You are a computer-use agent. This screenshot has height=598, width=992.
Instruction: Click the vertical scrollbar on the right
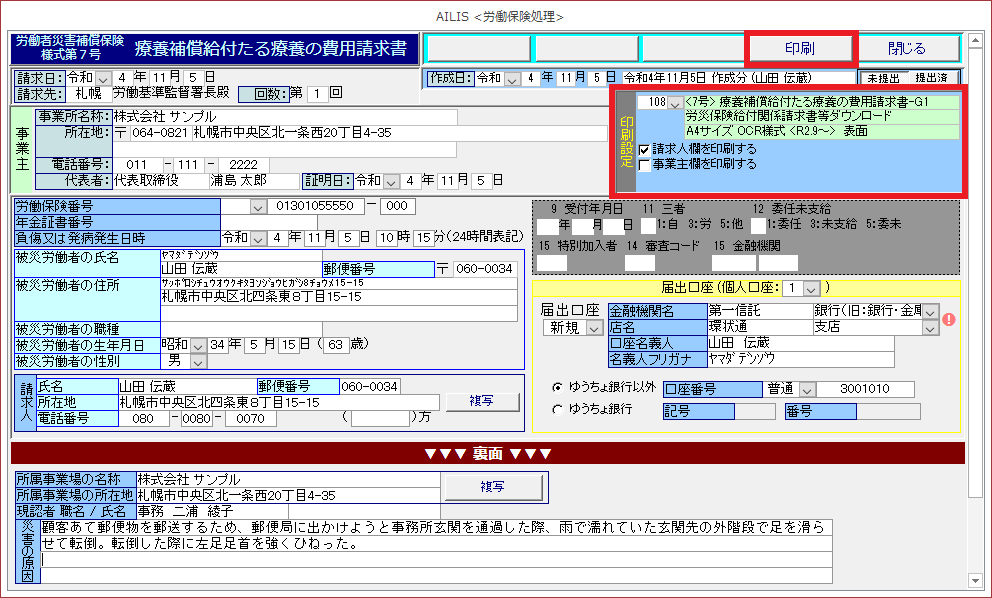pyautogui.click(x=978, y=300)
